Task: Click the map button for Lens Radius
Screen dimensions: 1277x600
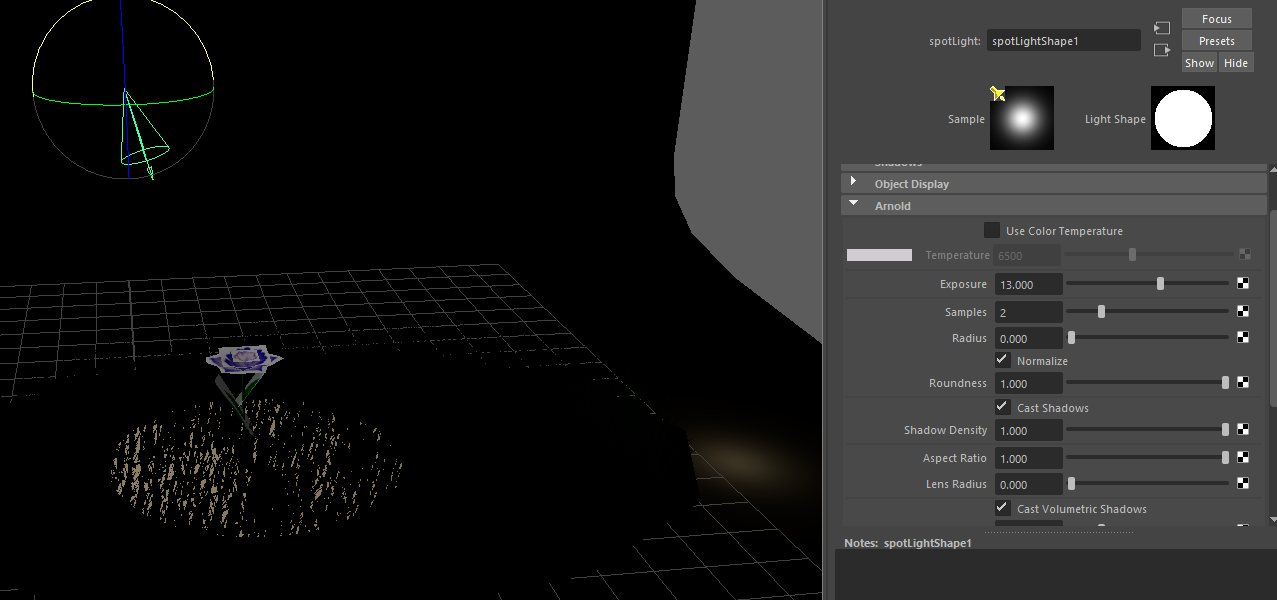Action: pyautogui.click(x=1244, y=483)
